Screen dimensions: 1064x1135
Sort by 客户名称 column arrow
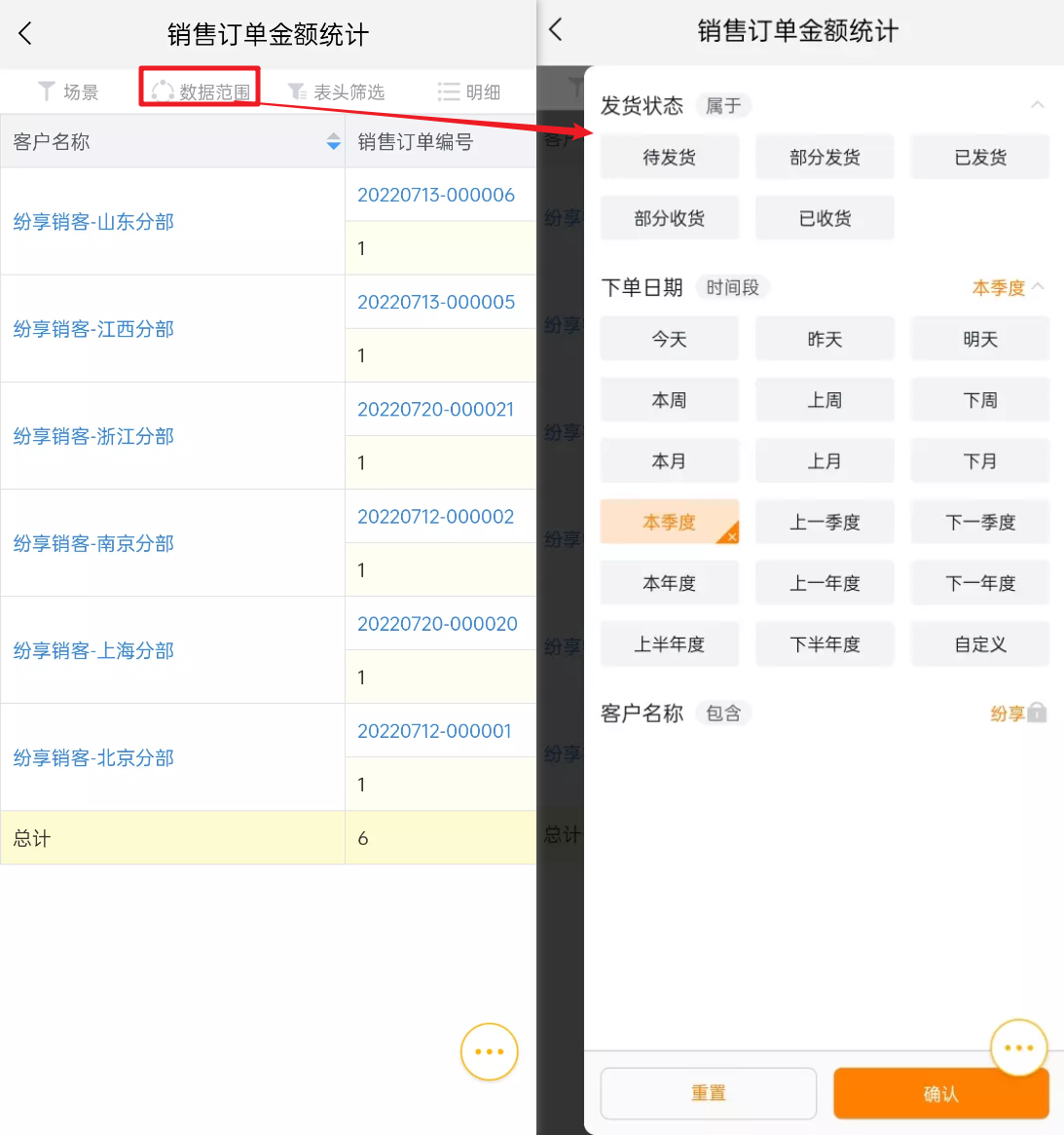[333, 141]
